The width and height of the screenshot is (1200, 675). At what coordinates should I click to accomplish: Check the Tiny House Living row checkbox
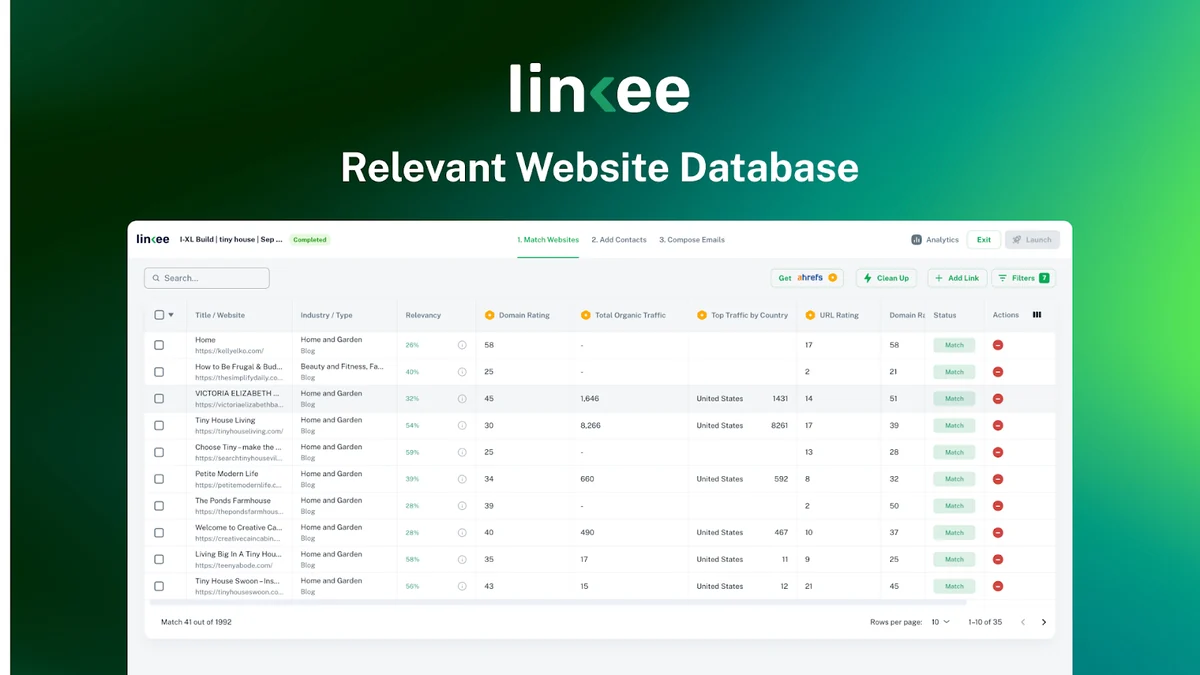pyautogui.click(x=158, y=424)
